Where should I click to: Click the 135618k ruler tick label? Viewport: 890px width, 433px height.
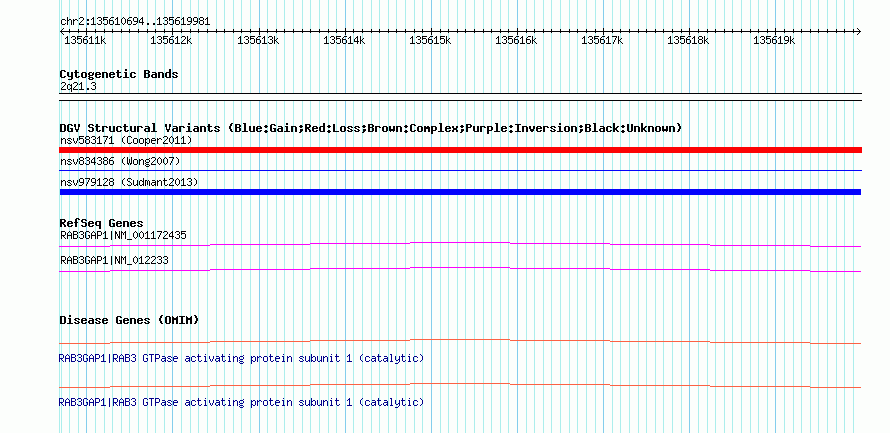point(688,40)
